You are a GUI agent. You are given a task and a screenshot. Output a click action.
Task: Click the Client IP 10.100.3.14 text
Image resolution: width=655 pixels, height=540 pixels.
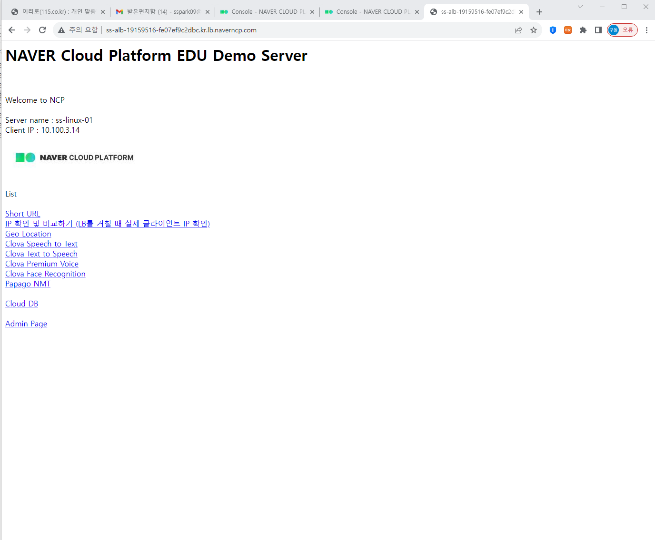pos(42,130)
